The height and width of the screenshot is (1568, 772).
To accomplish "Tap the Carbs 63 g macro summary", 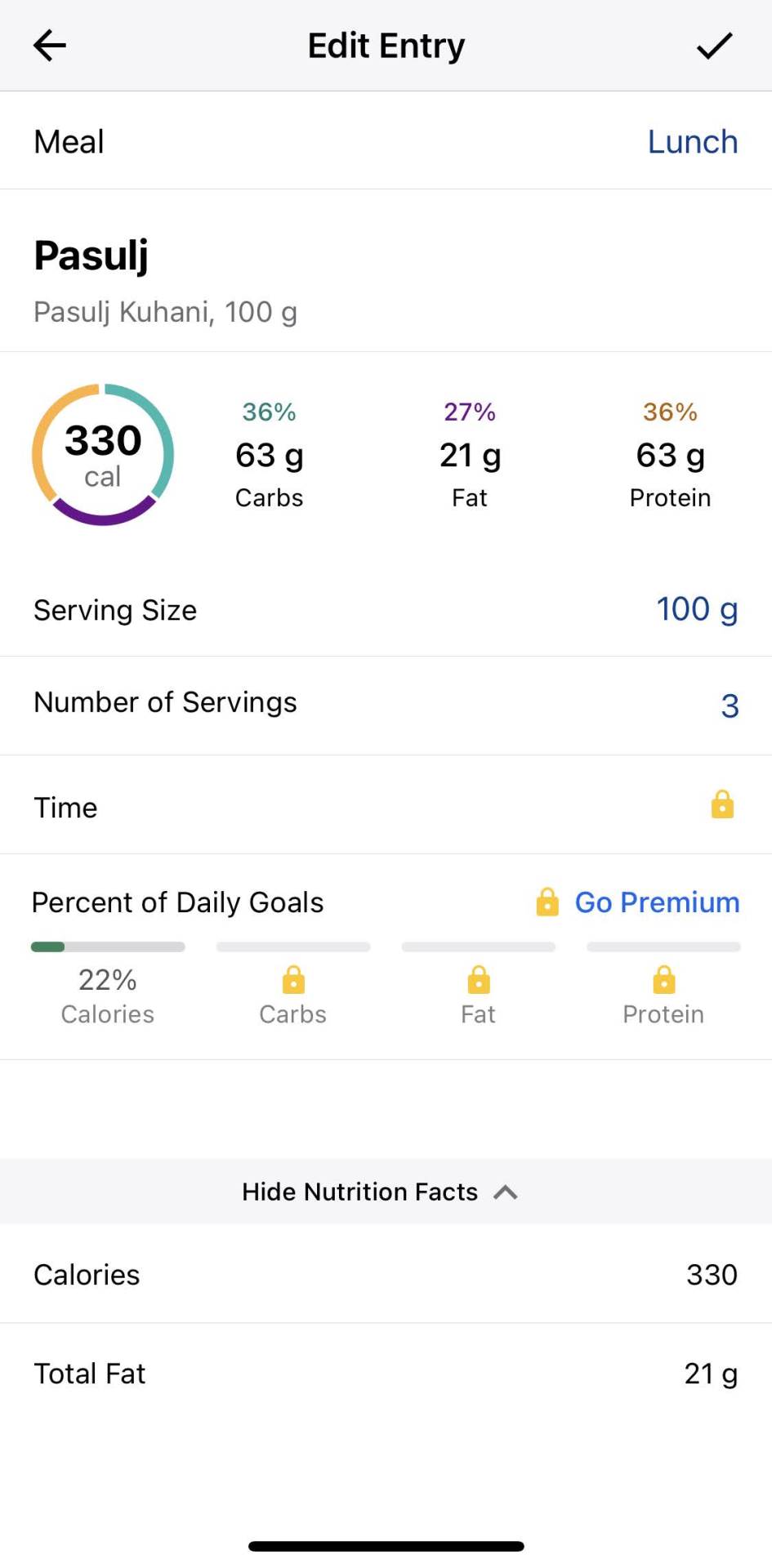I will [x=269, y=455].
